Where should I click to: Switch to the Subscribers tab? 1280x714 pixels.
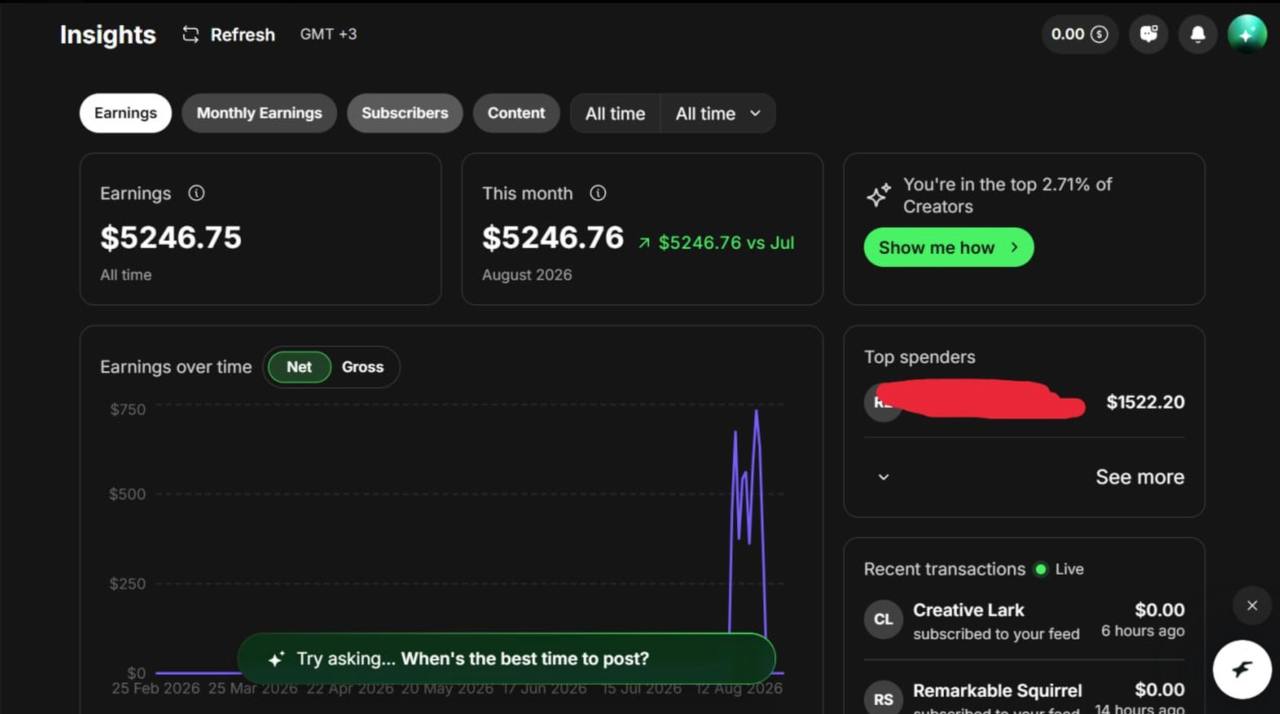405,113
